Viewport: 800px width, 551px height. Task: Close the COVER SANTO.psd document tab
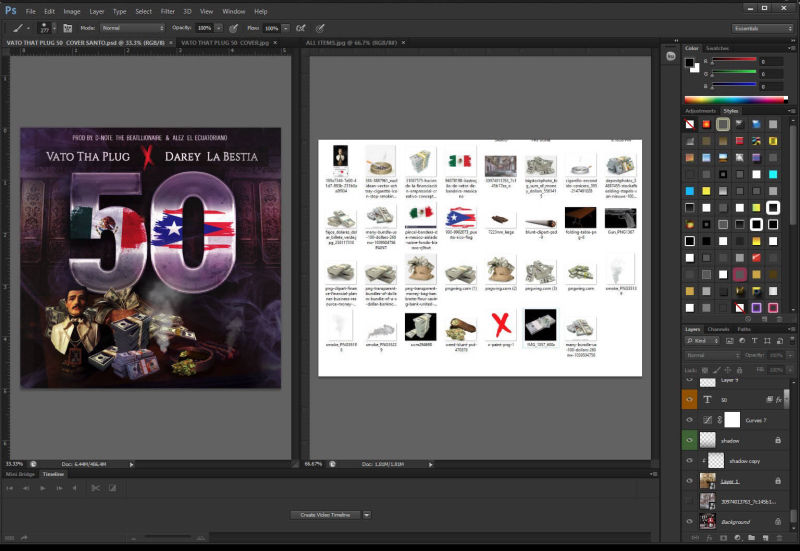pos(170,43)
